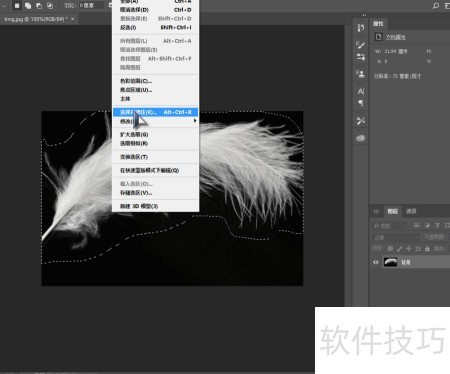Choose 选取相似(R) menu item
Screen dimensions: 450x374
155,143
